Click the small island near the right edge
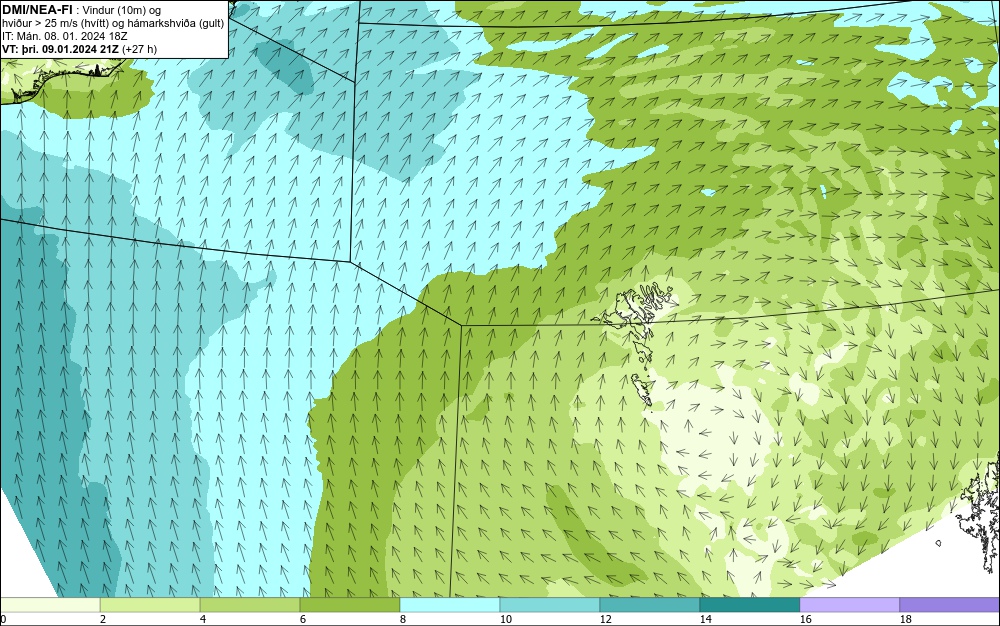 tap(939, 543)
